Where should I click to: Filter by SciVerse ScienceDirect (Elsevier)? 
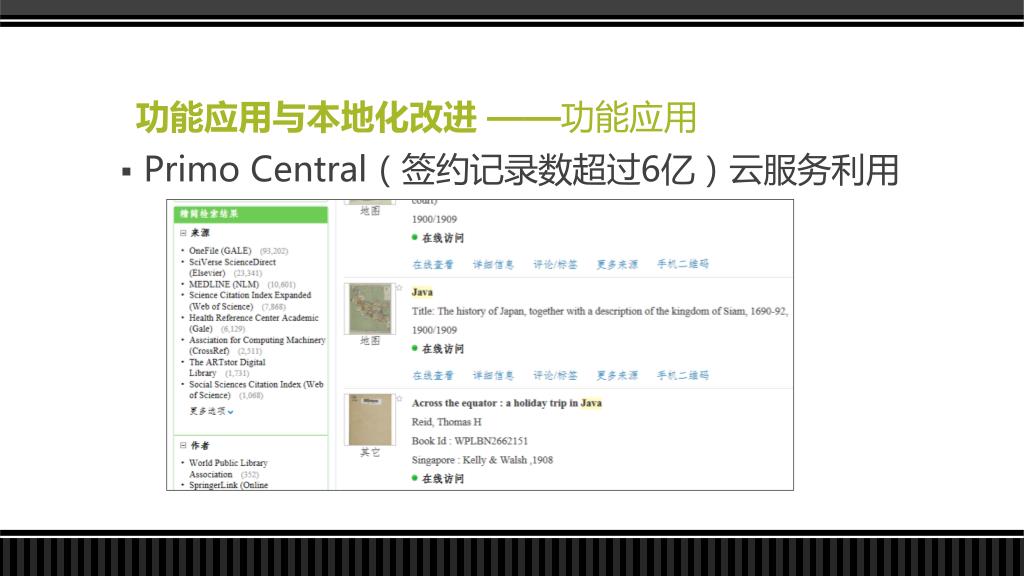[x=232, y=267]
